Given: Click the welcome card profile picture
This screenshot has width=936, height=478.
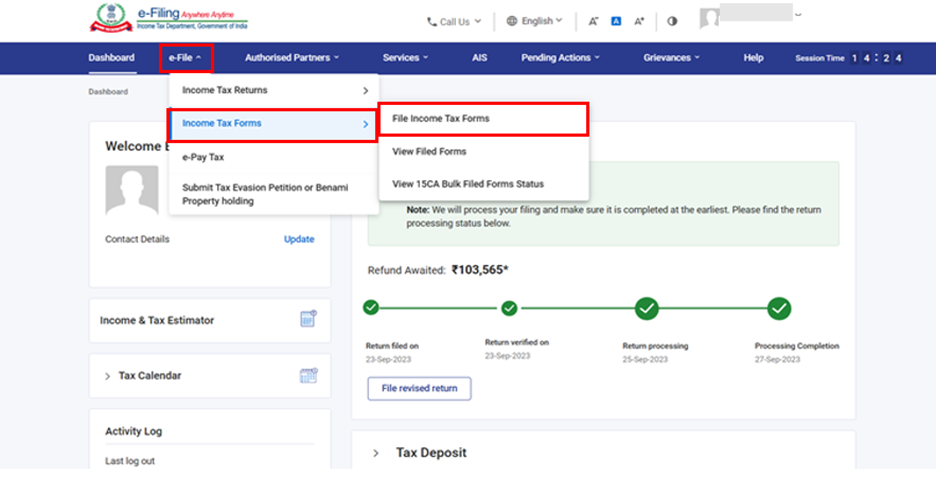Looking at the screenshot, I should point(132,191).
